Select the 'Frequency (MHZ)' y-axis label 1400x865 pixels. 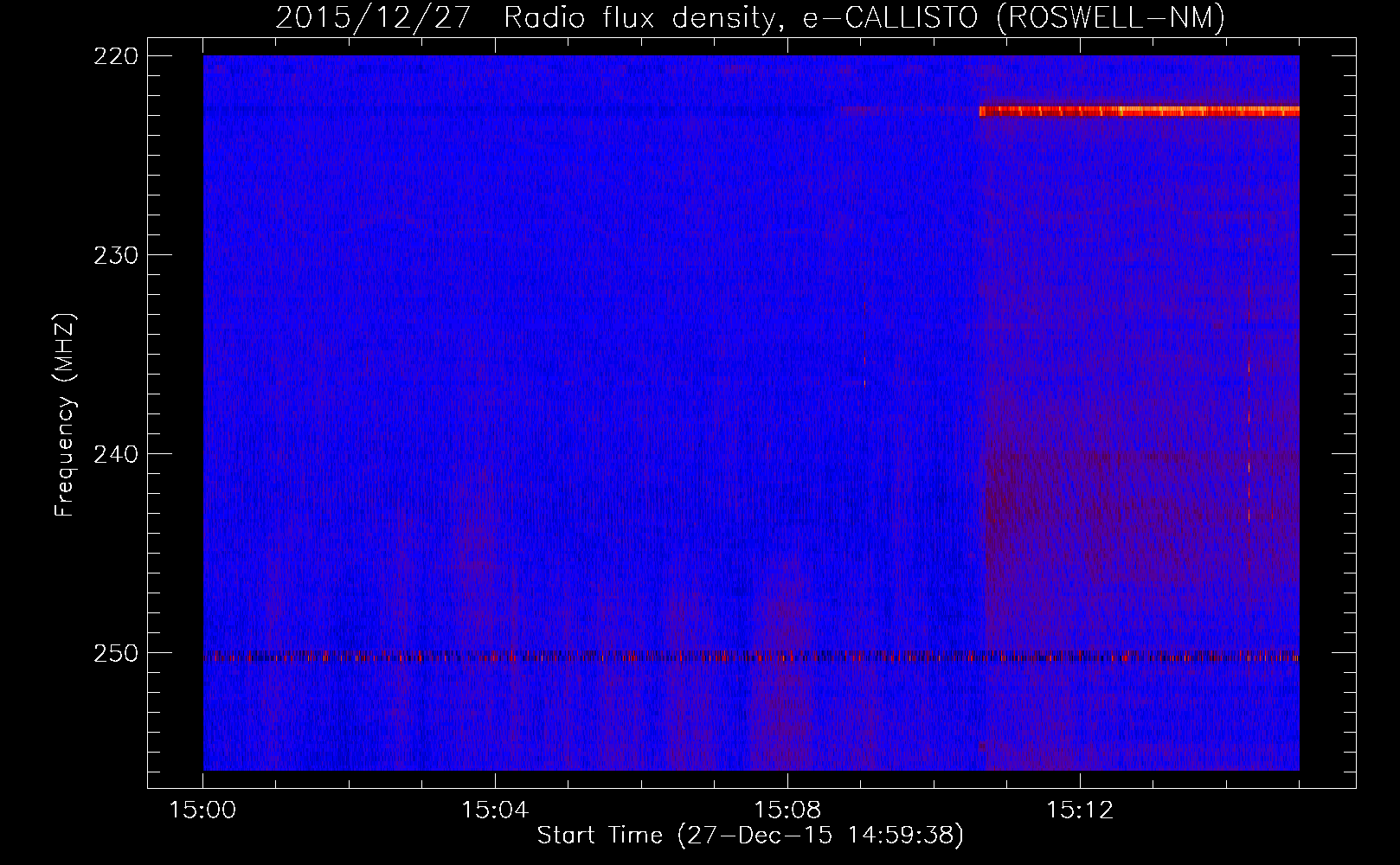pos(65,415)
